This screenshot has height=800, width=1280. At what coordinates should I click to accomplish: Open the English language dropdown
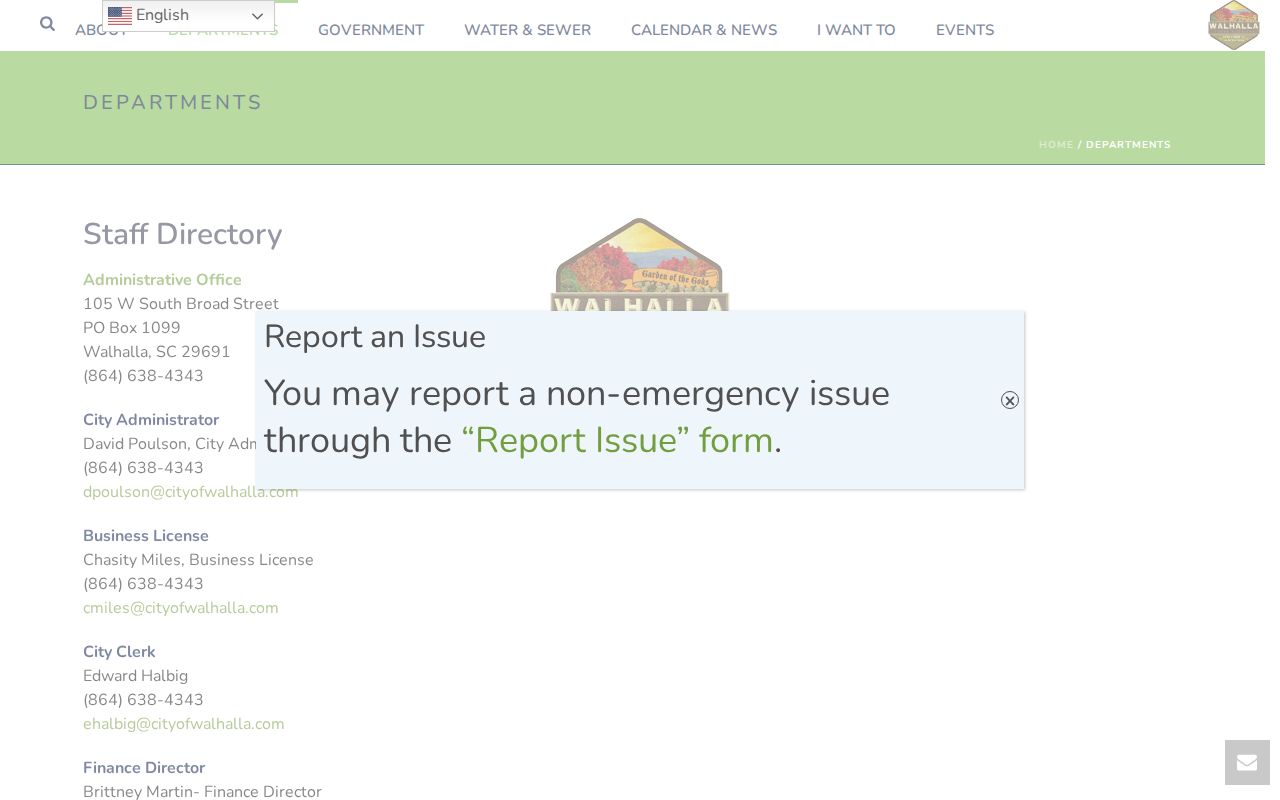pyautogui.click(x=188, y=16)
